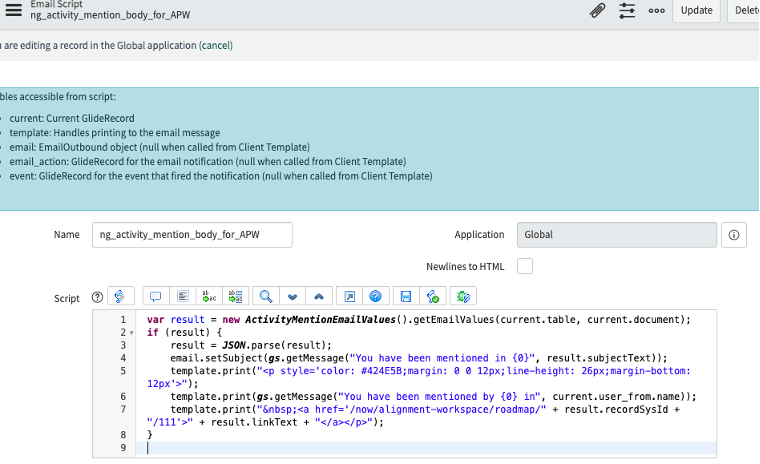Click the toggle comment icon

(156, 296)
